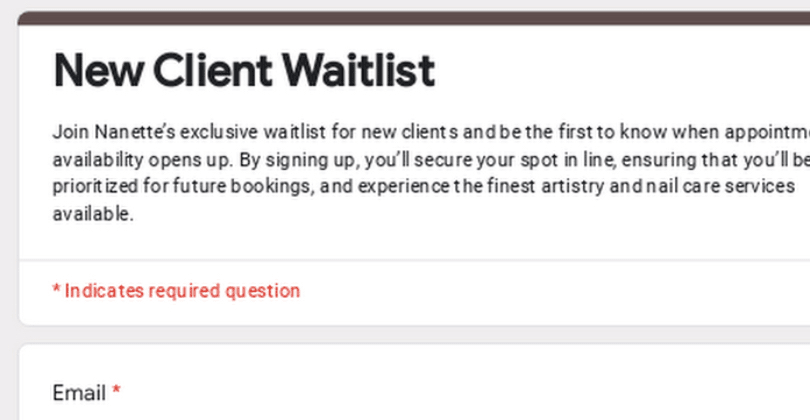Click the word "Client" in the heading
Viewport: 810px width, 420px height.
(x=210, y=71)
